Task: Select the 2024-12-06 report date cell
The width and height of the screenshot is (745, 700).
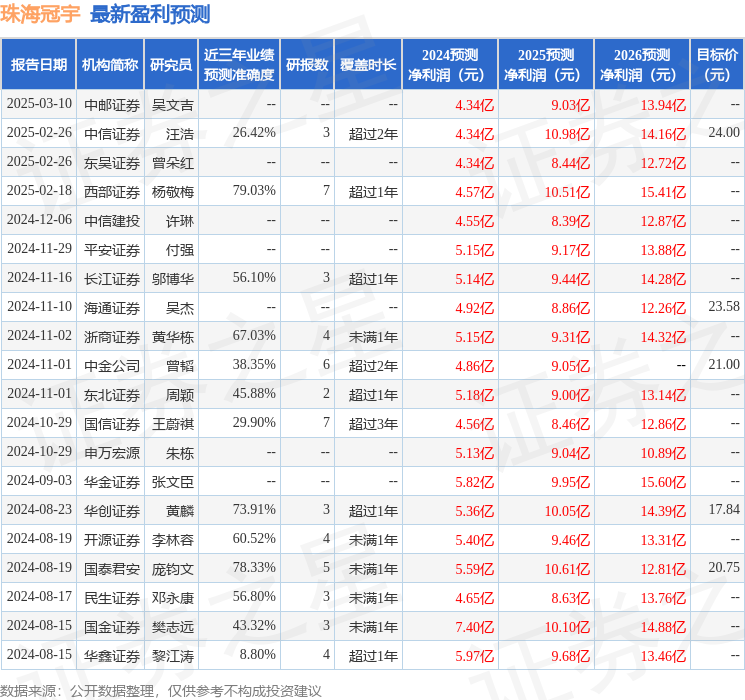Action: click(x=39, y=219)
